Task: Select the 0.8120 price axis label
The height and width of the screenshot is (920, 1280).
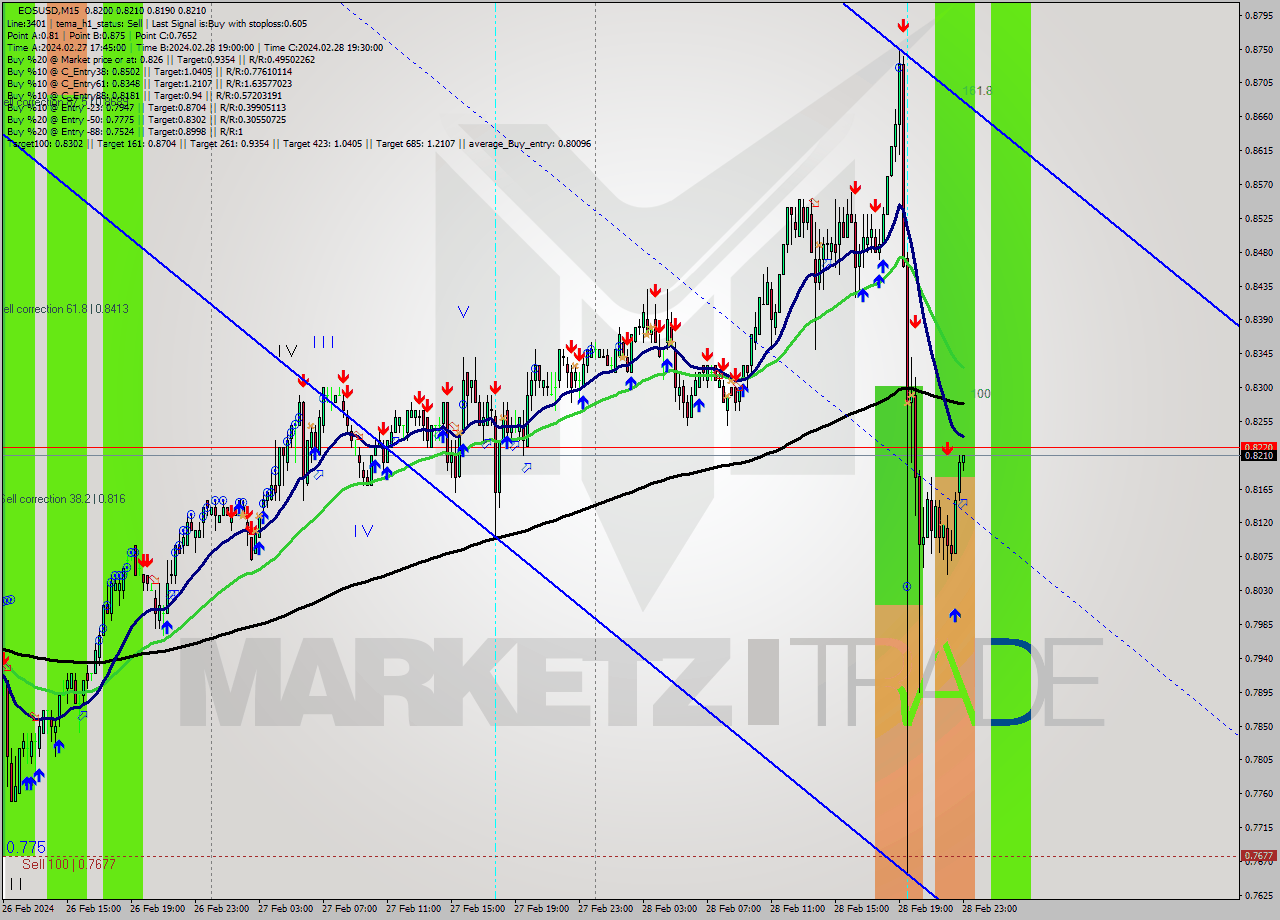Action: pyautogui.click(x=1257, y=522)
